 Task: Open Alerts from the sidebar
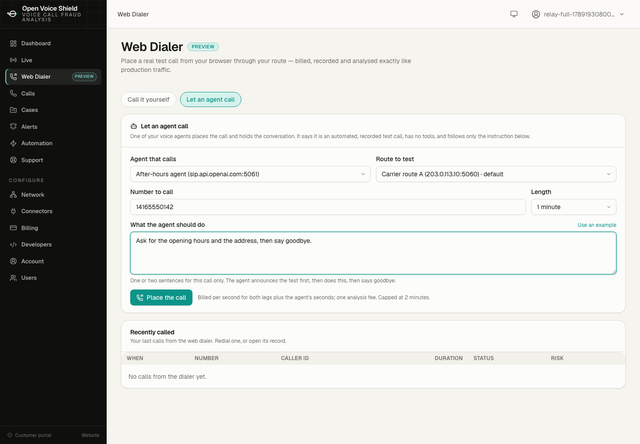[x=53, y=127]
